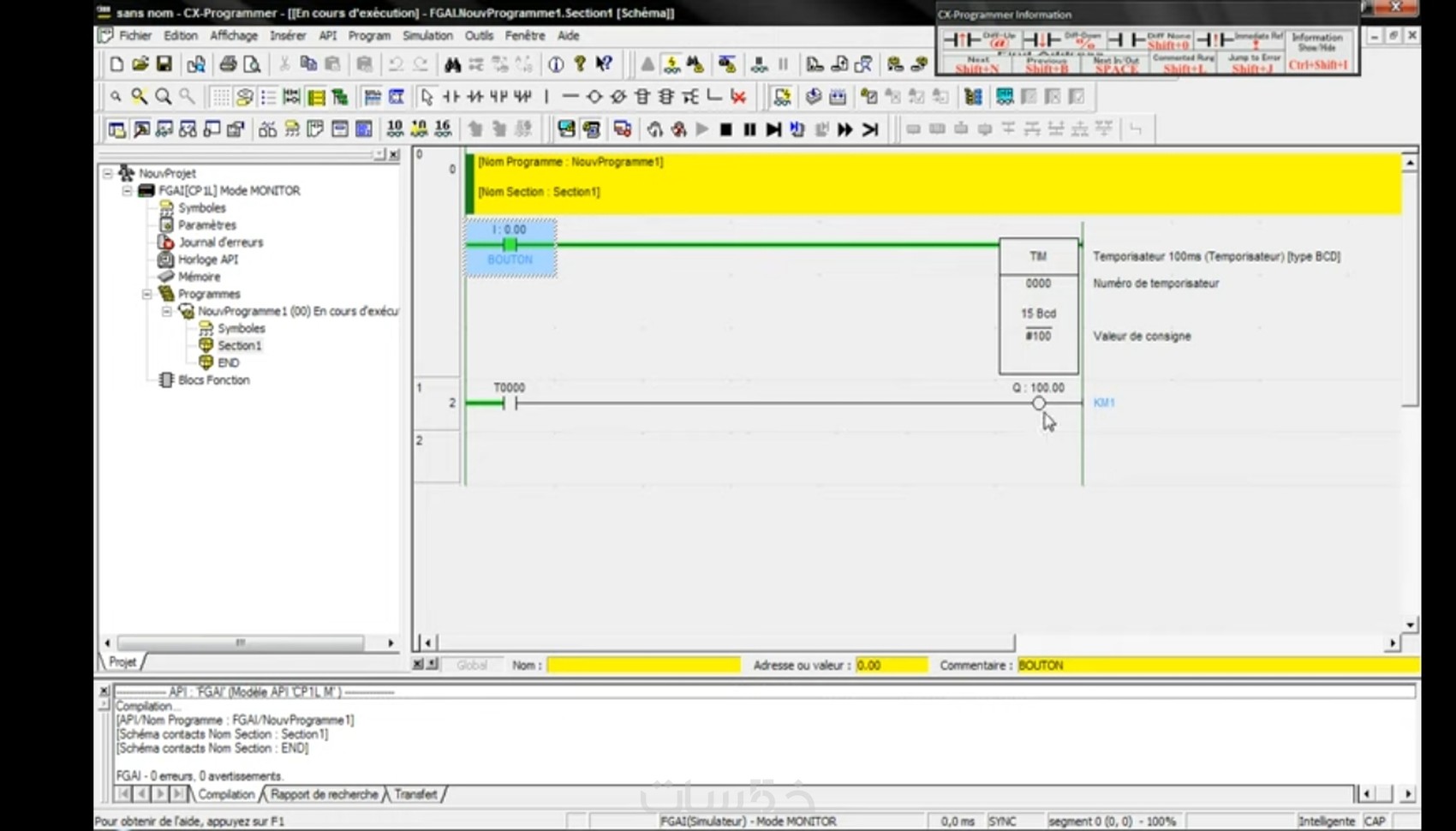Select Mémoire in the project tree
Screen dimensions: 1456x831
(x=200, y=277)
